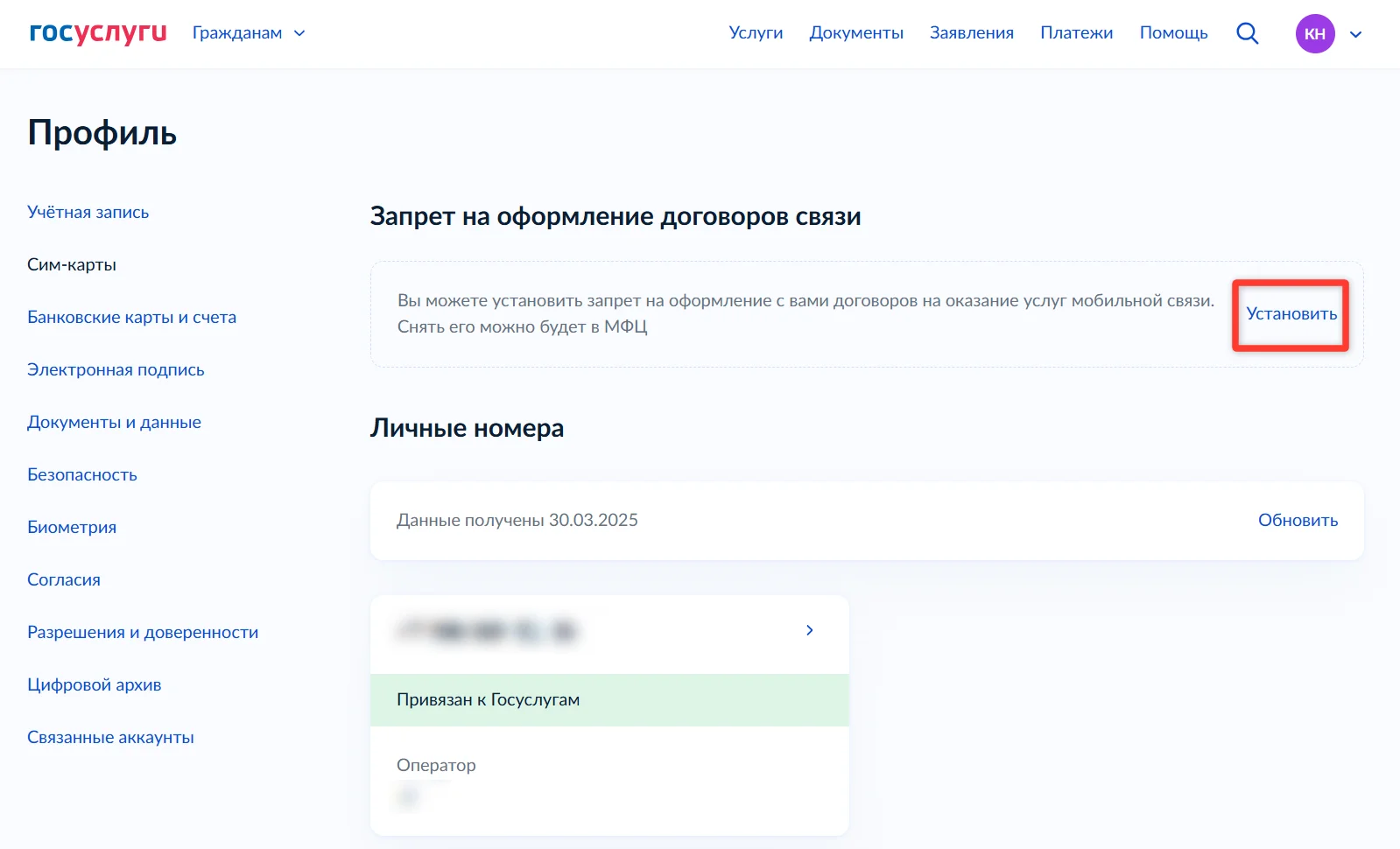Navigate to Документы и данные
1400x849 pixels.
point(114,422)
